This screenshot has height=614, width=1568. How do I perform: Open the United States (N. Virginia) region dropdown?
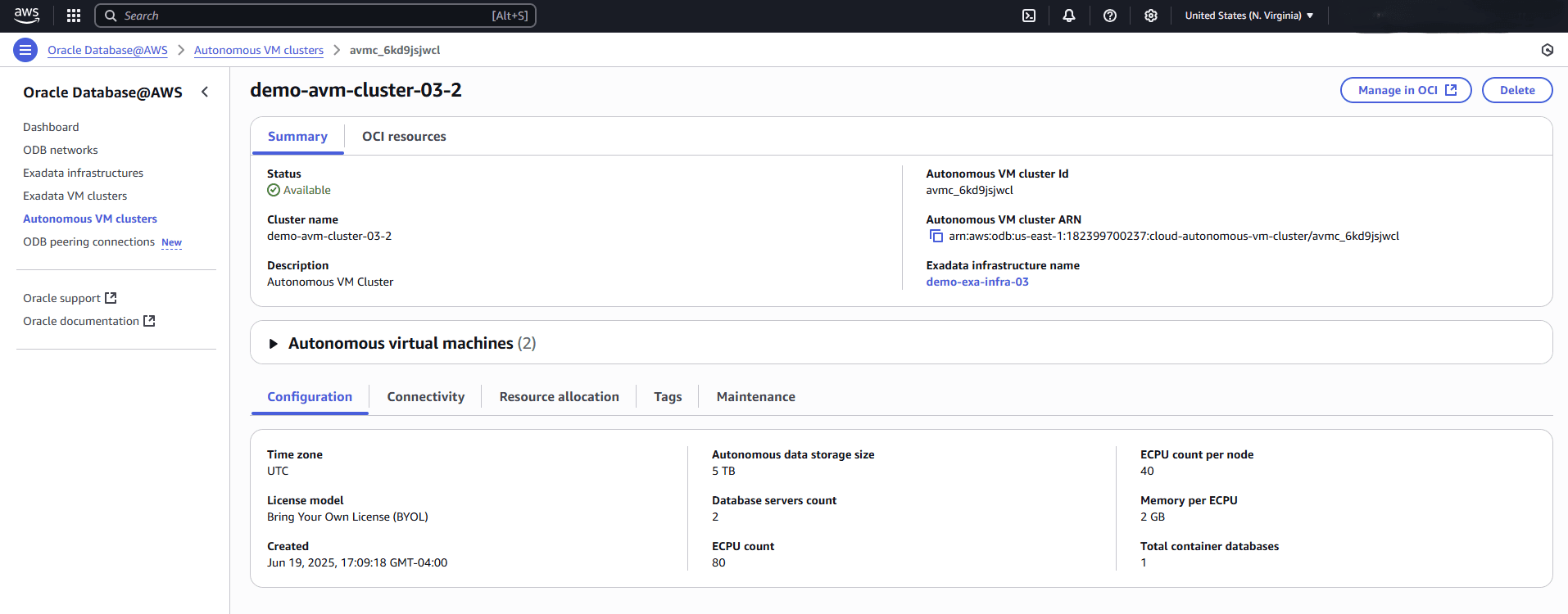point(1249,16)
